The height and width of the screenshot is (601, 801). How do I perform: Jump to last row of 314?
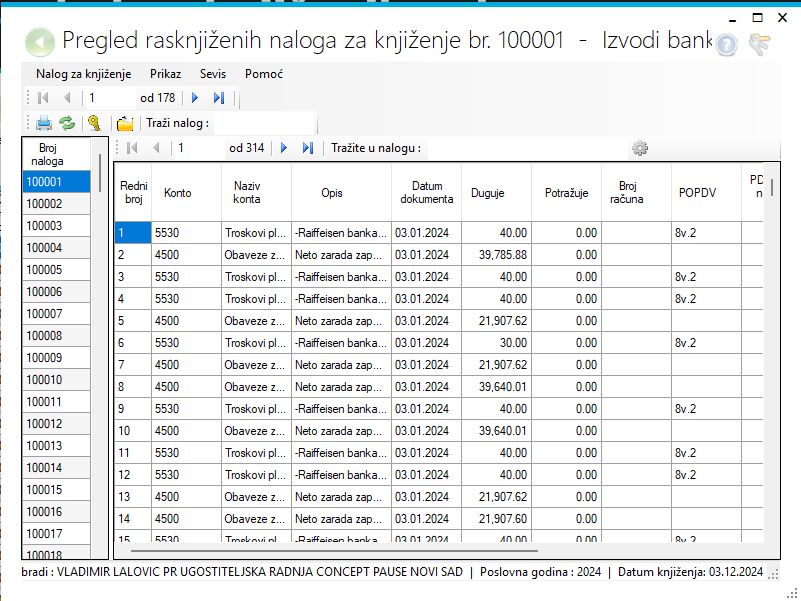pyautogui.click(x=308, y=148)
